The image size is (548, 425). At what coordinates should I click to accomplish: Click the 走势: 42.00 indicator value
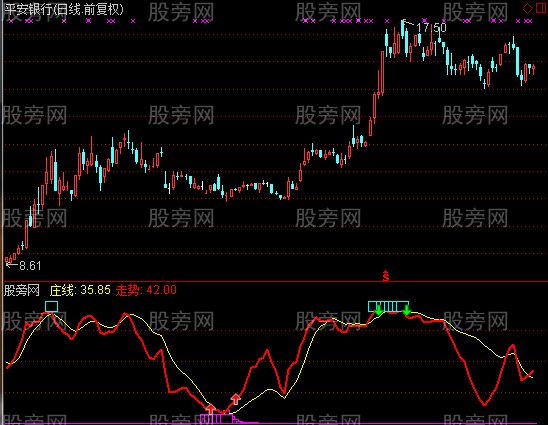[x=146, y=290]
